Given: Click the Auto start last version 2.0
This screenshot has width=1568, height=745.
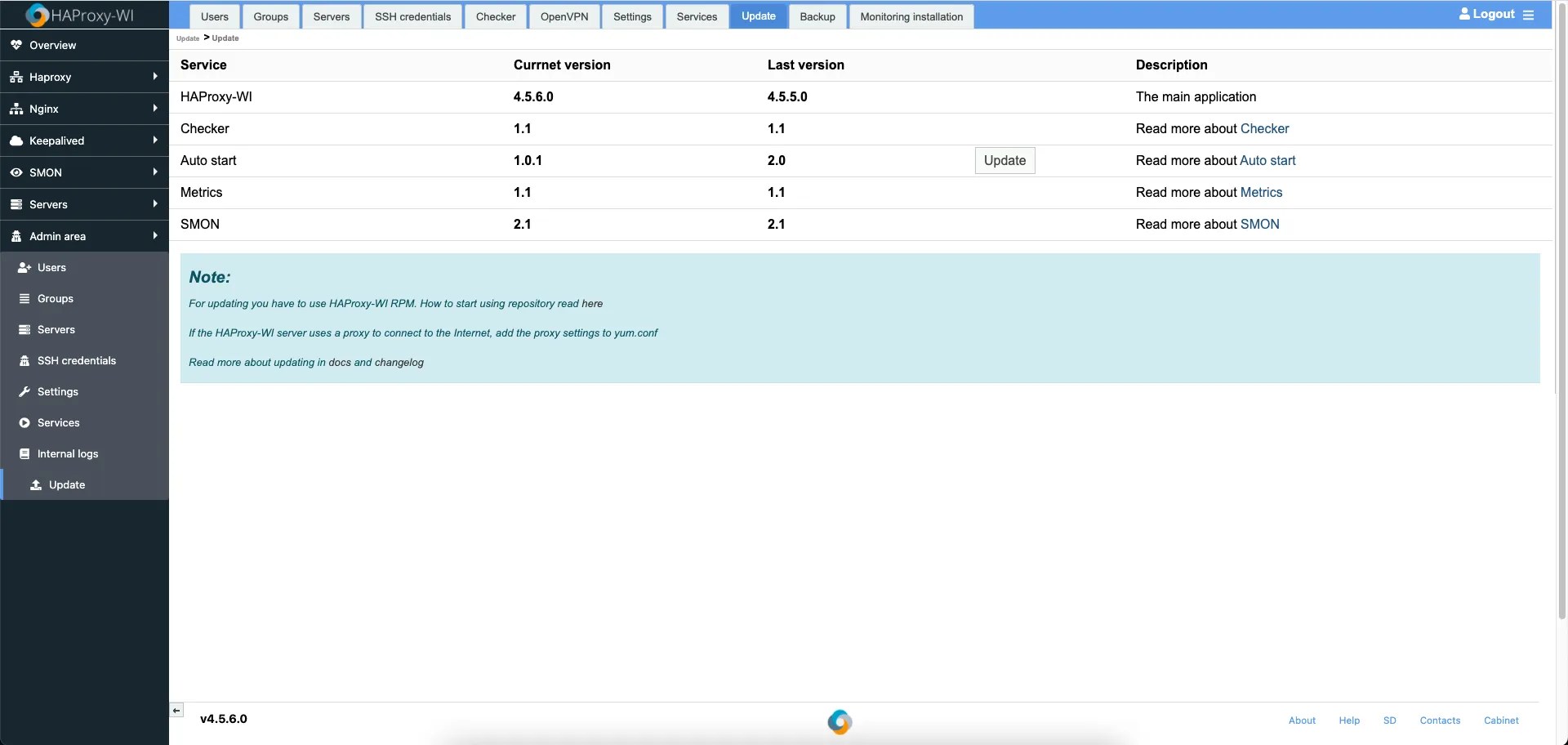Looking at the screenshot, I should tap(777, 160).
